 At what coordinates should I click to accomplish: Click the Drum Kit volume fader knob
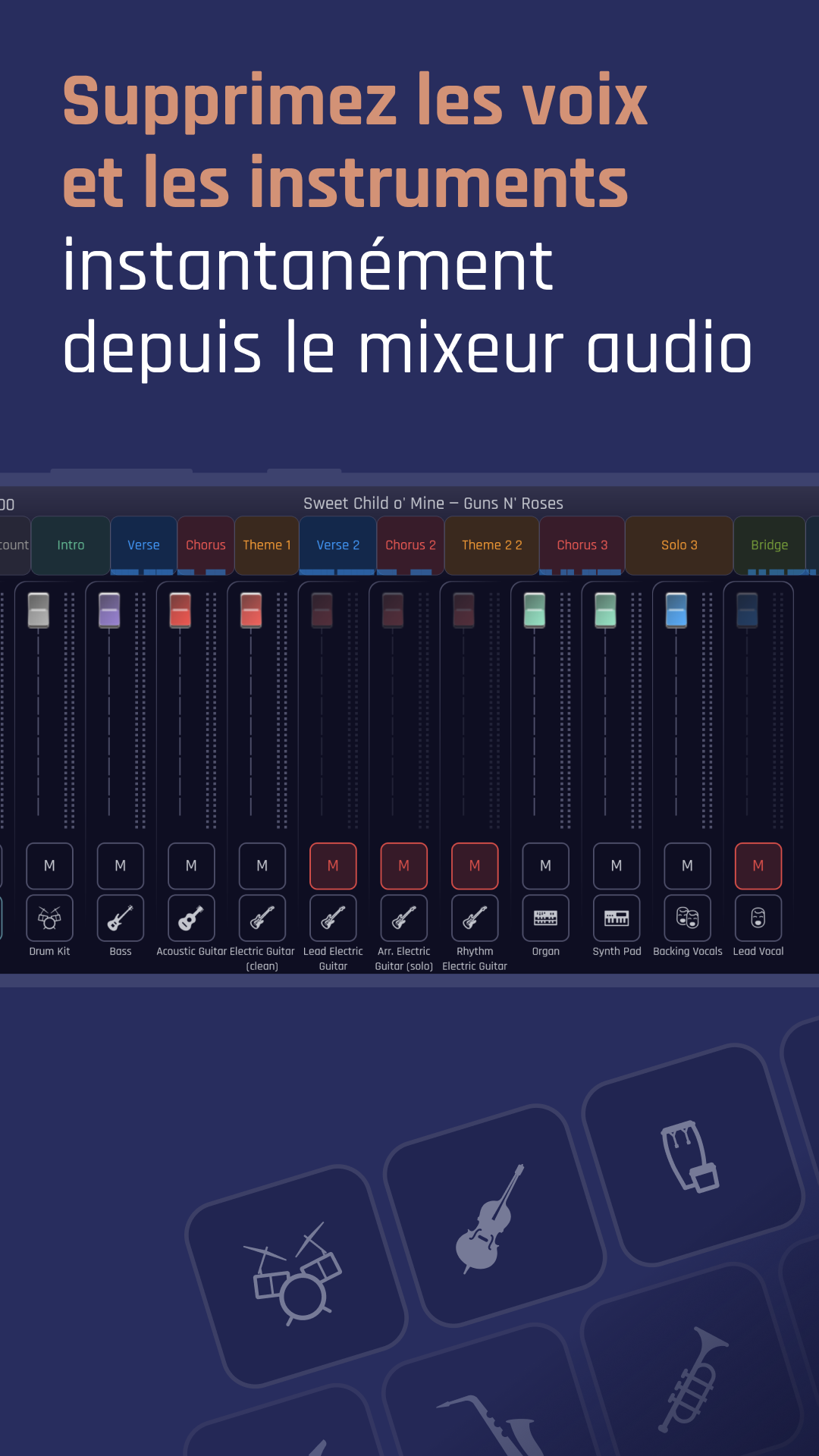39,610
